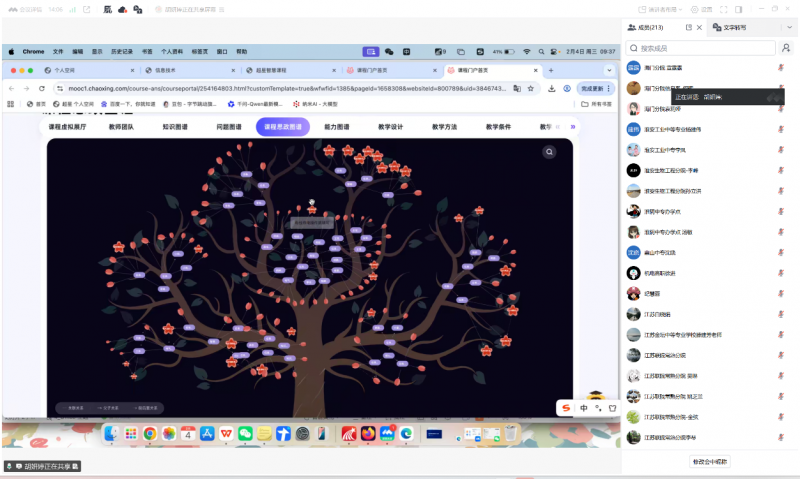Click Chrome reload page icon
Image resolution: width=800 pixels, height=479 pixels.
click(41, 88)
